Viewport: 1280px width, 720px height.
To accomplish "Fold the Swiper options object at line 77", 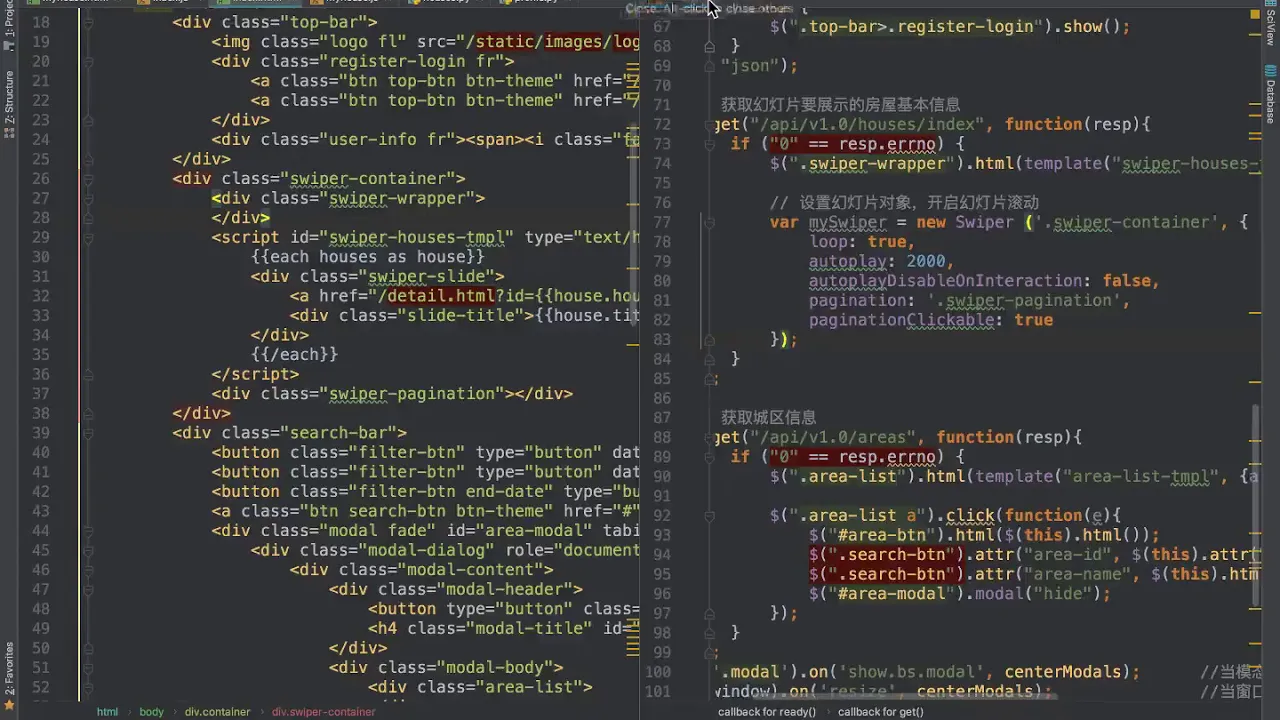I will 709,223.
